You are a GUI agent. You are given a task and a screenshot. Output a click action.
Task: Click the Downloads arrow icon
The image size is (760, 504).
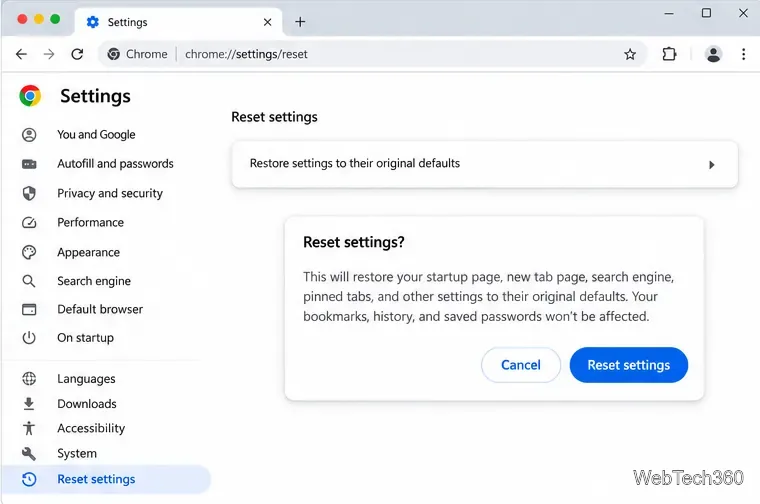click(x=29, y=403)
